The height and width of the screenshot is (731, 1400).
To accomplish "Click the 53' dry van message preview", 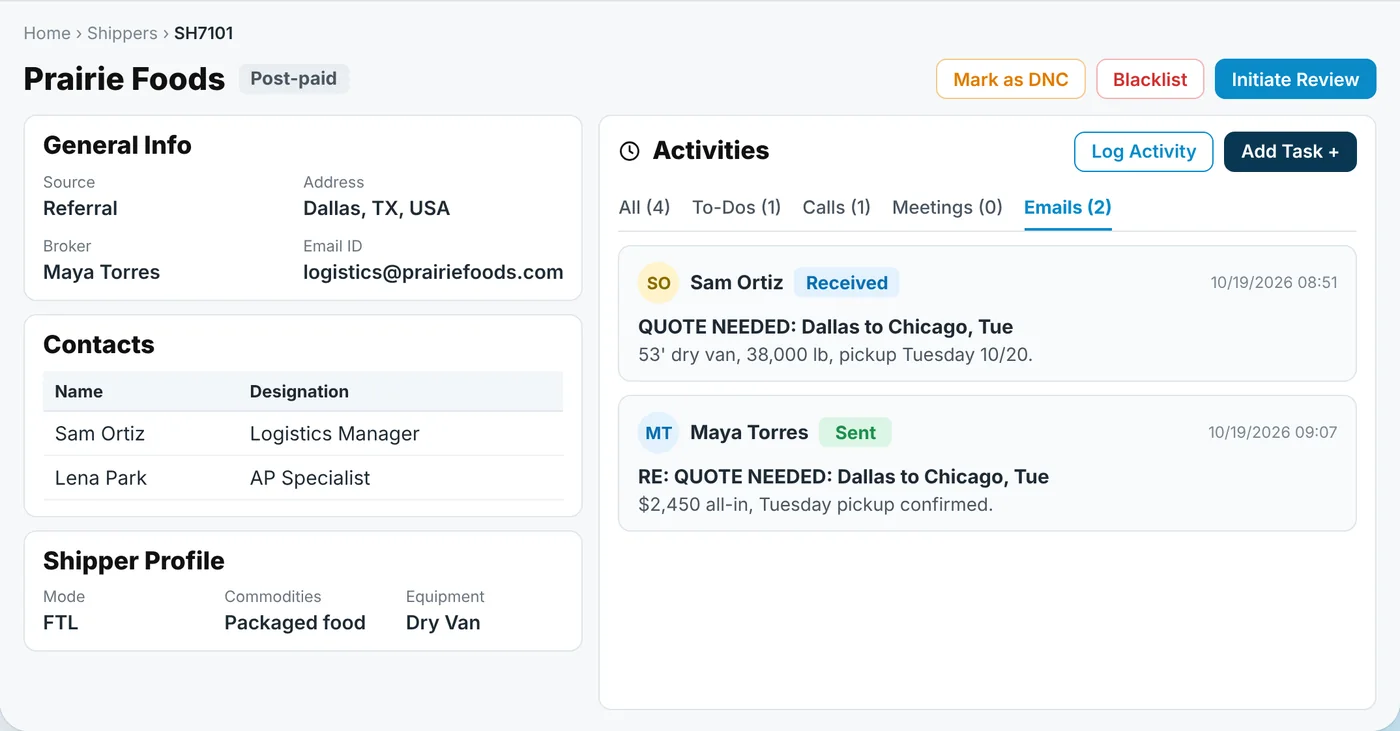I will 835,354.
